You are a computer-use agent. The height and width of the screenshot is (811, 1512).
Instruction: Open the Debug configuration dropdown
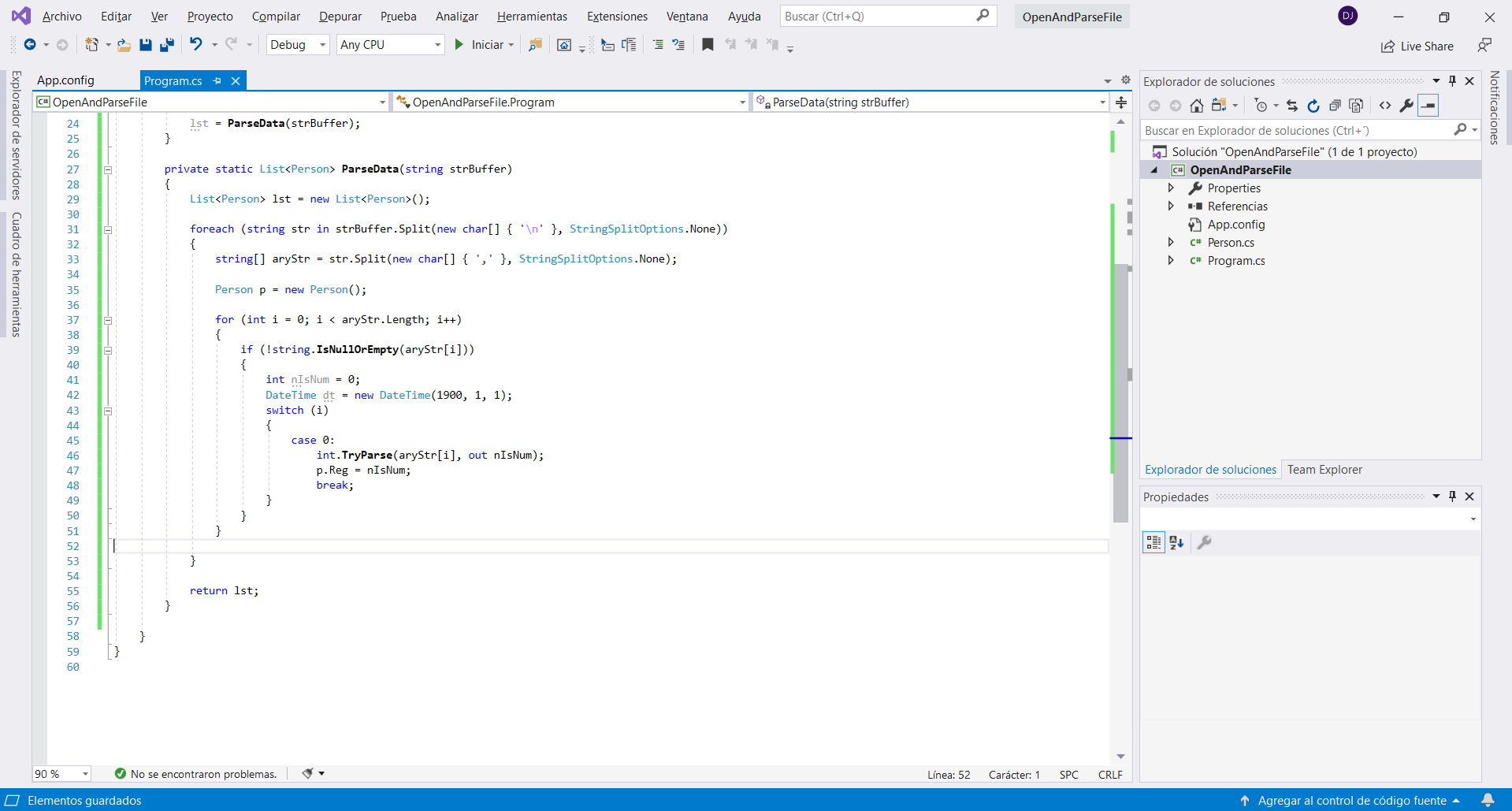tap(298, 45)
